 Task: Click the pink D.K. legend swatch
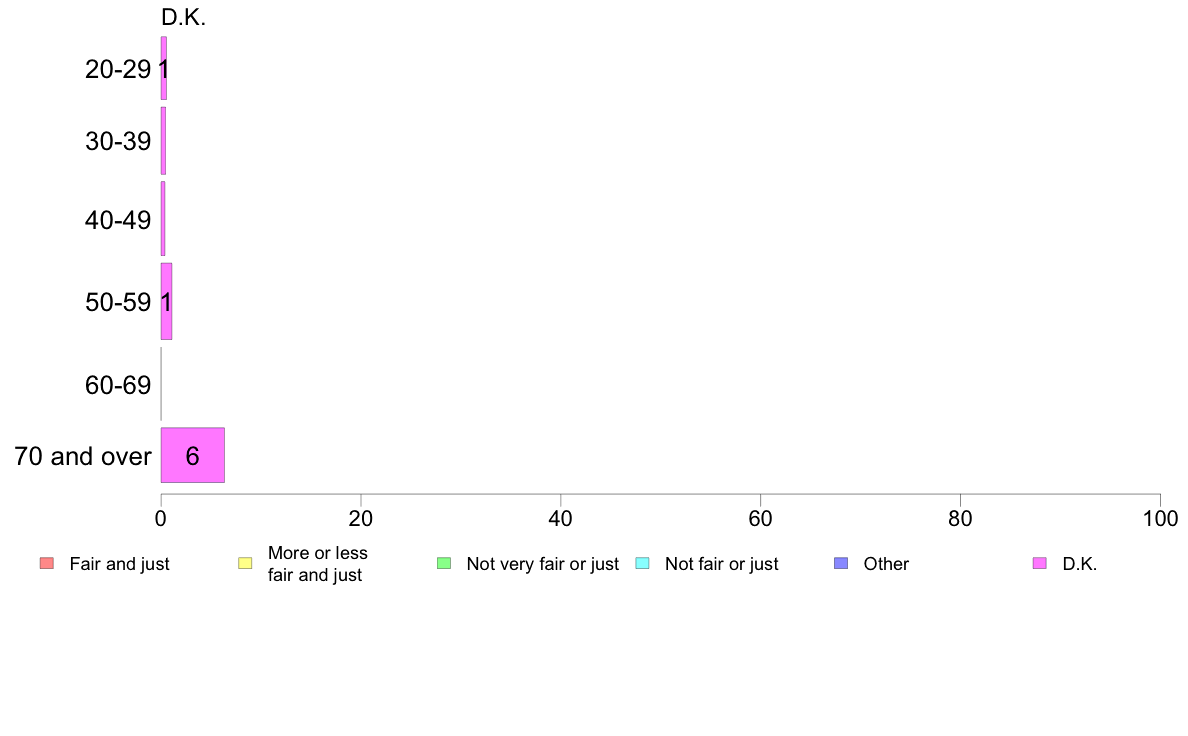click(x=1040, y=563)
